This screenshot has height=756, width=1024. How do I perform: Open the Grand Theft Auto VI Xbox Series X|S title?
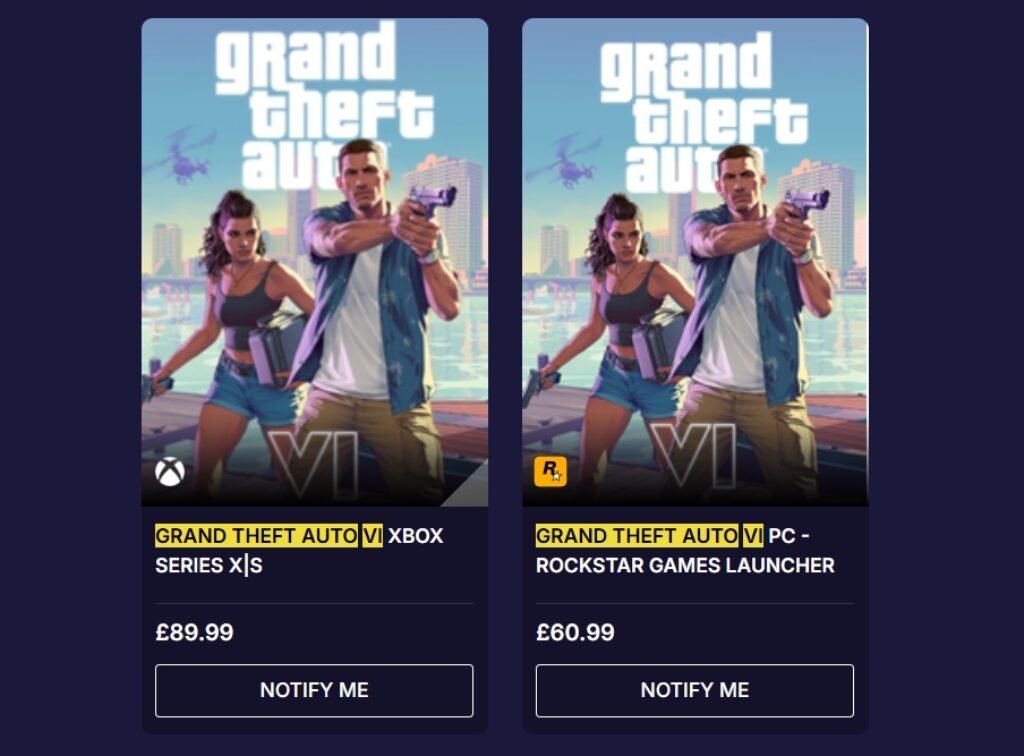coord(299,550)
